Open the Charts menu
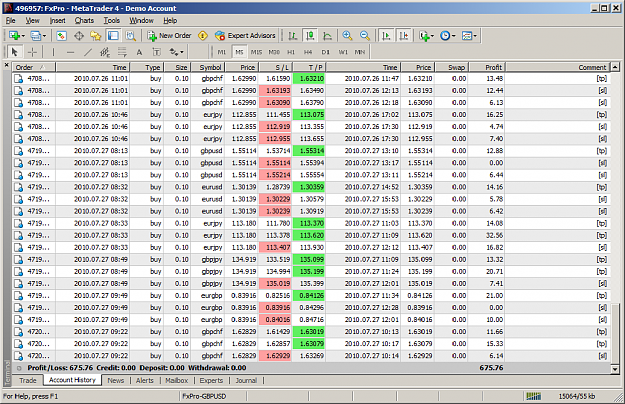 pyautogui.click(x=84, y=21)
